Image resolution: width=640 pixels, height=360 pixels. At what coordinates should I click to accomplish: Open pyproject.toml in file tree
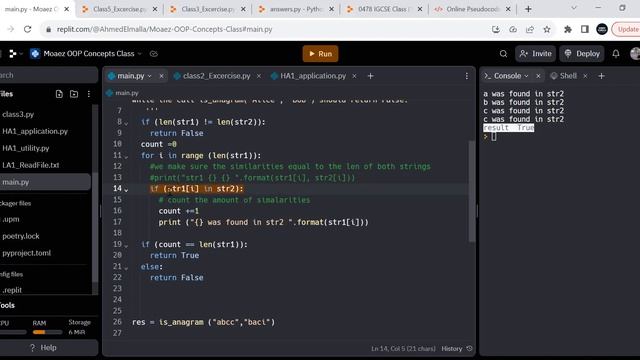click(27, 253)
